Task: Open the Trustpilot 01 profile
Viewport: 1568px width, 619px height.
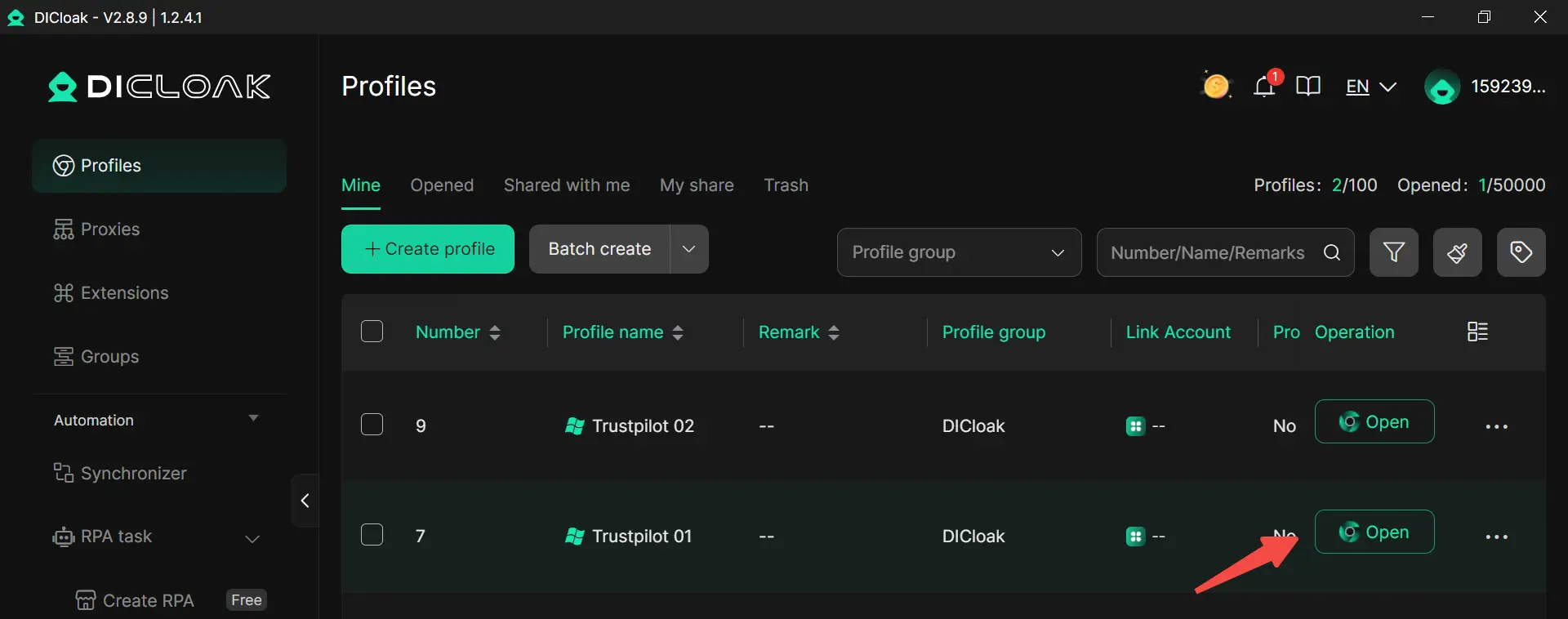Action: point(1374,532)
